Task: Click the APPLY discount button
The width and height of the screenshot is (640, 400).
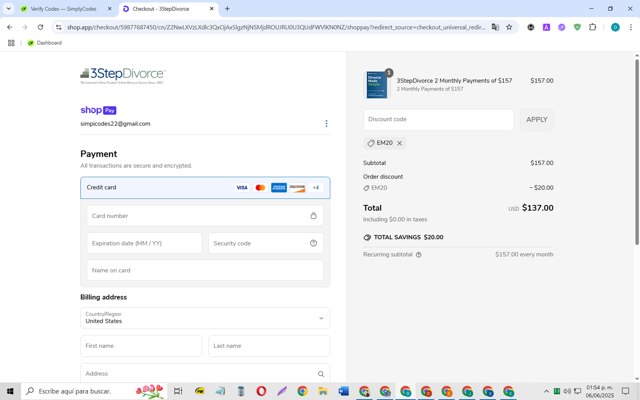Action: 536,120
